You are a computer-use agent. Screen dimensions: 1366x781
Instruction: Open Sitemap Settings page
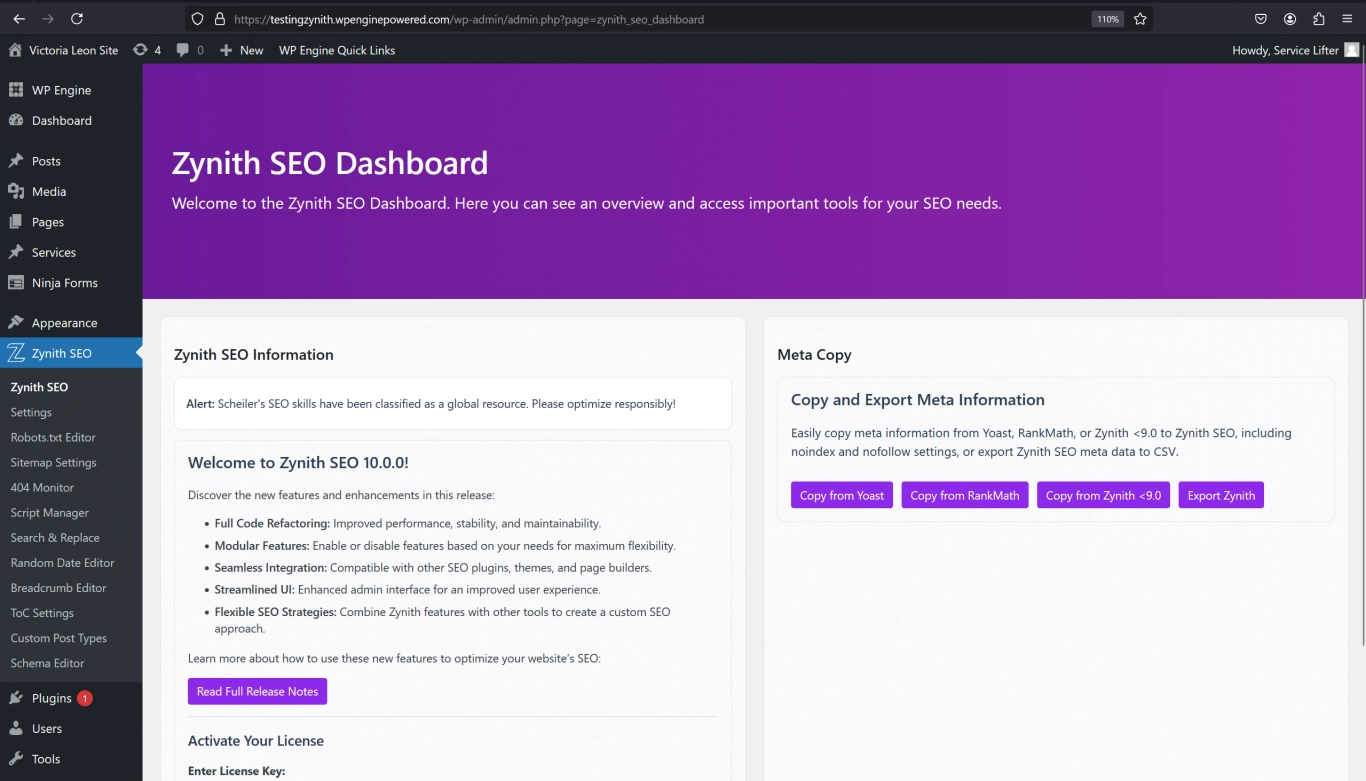[x=53, y=462]
